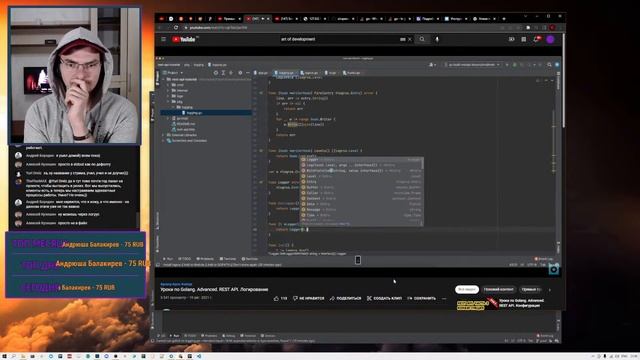Open the channel link above the video title
Screen dimensions: 640x360
[x=176, y=284]
